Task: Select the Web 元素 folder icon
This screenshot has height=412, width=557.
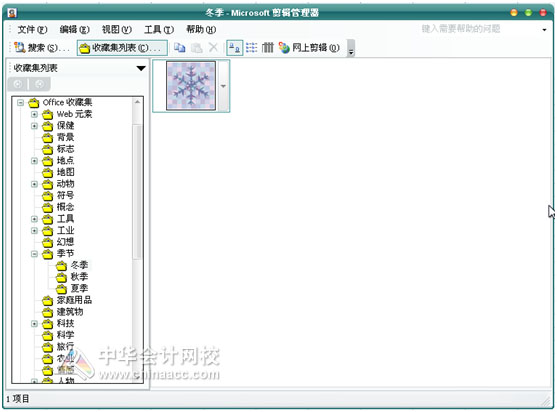Action: (x=48, y=115)
